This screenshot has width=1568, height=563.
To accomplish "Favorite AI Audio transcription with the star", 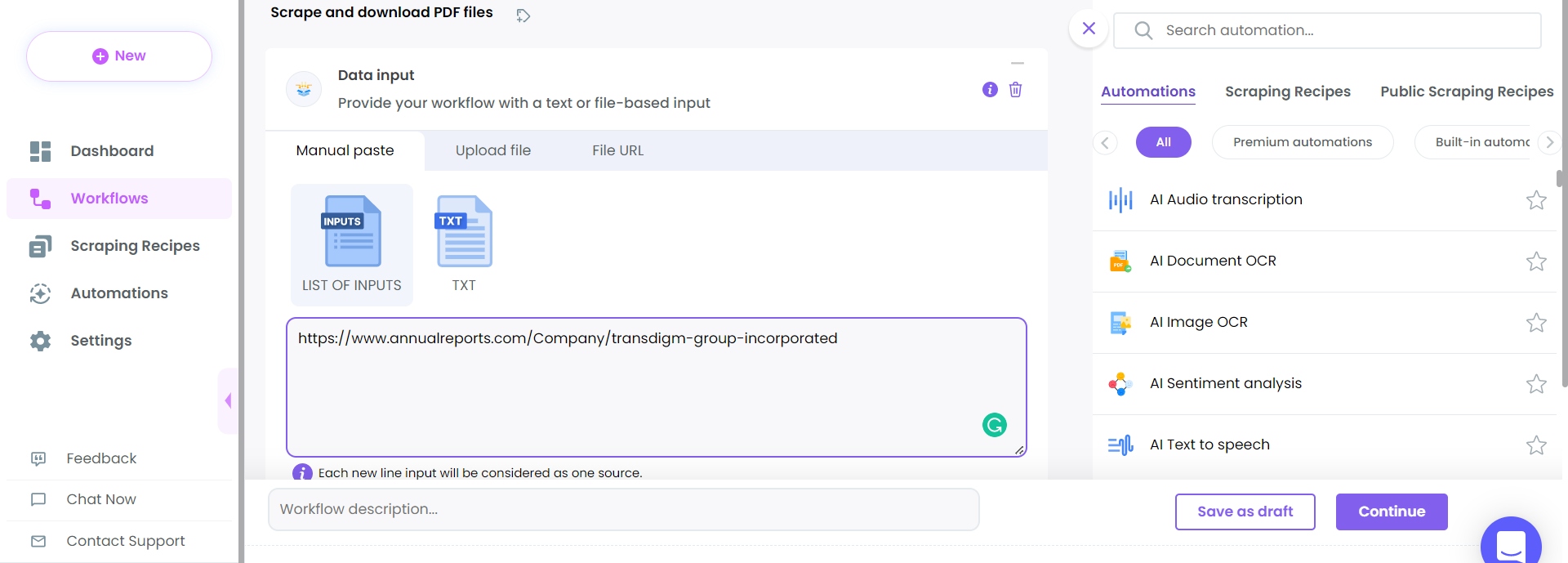I will pos(1536,200).
